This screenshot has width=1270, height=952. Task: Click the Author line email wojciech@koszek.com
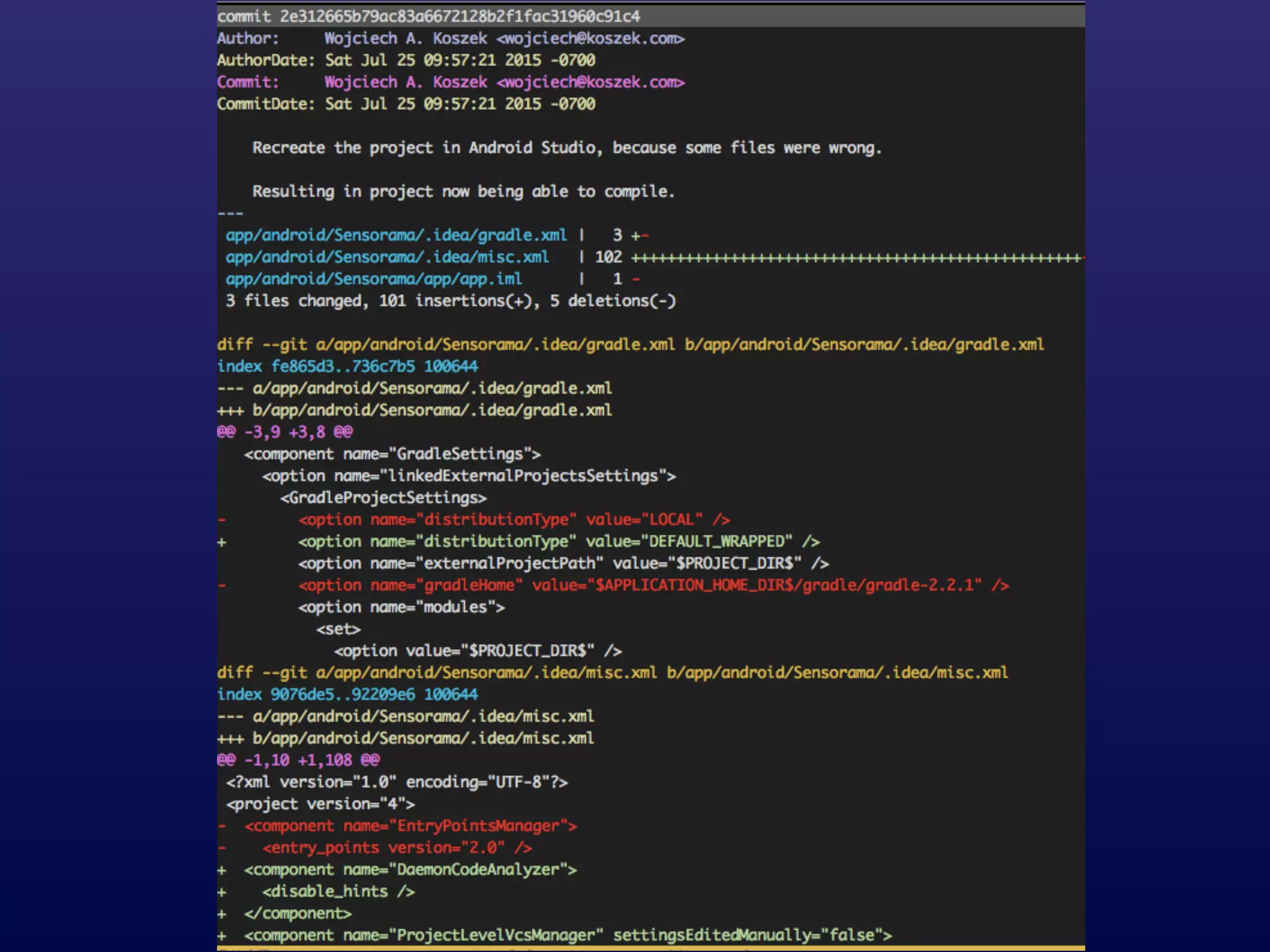590,38
